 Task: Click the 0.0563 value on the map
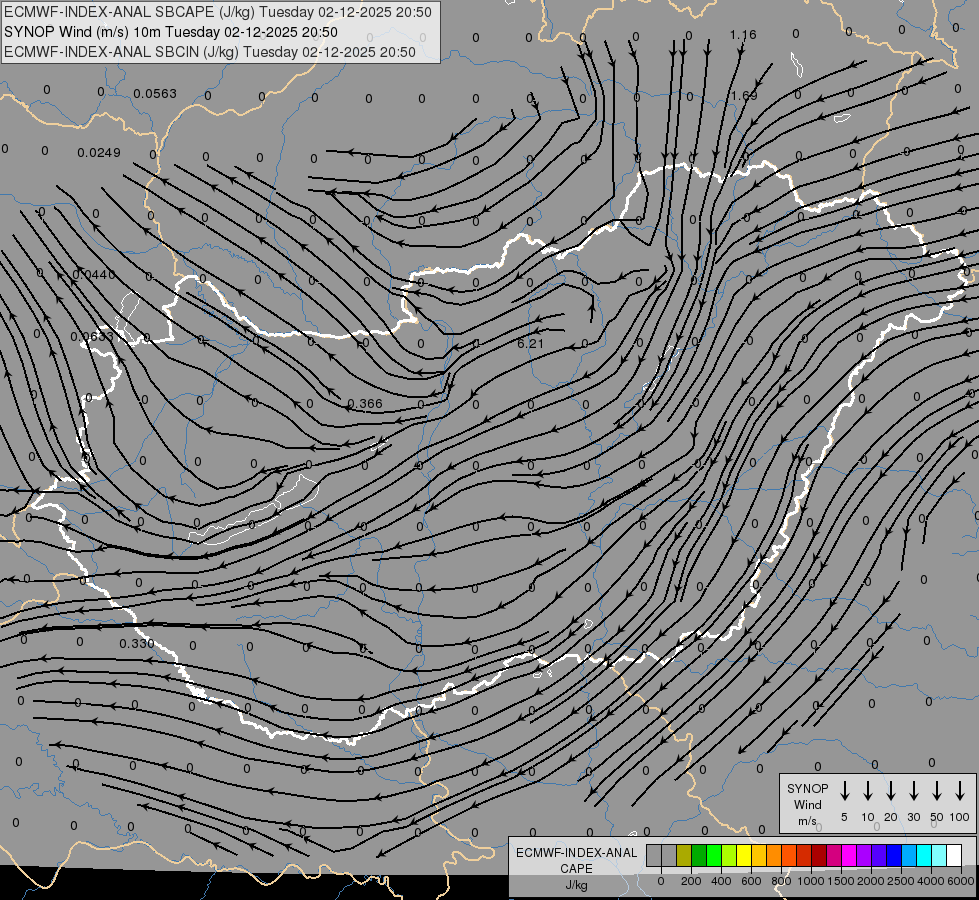(x=155, y=94)
